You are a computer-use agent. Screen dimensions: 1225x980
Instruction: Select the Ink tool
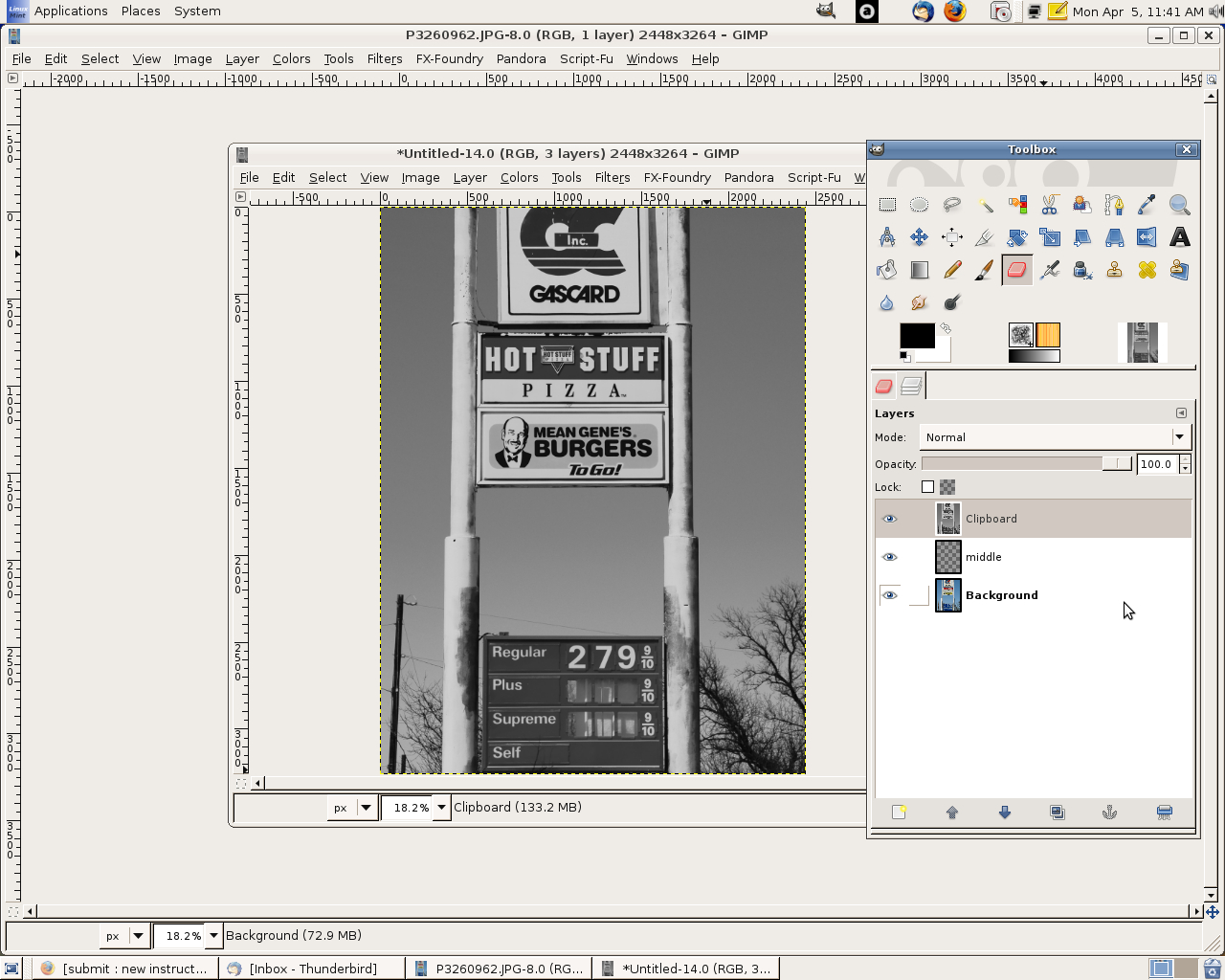coord(1082,270)
